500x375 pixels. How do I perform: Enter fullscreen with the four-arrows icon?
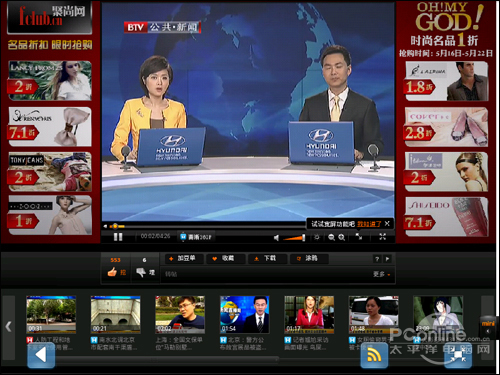tap(383, 237)
